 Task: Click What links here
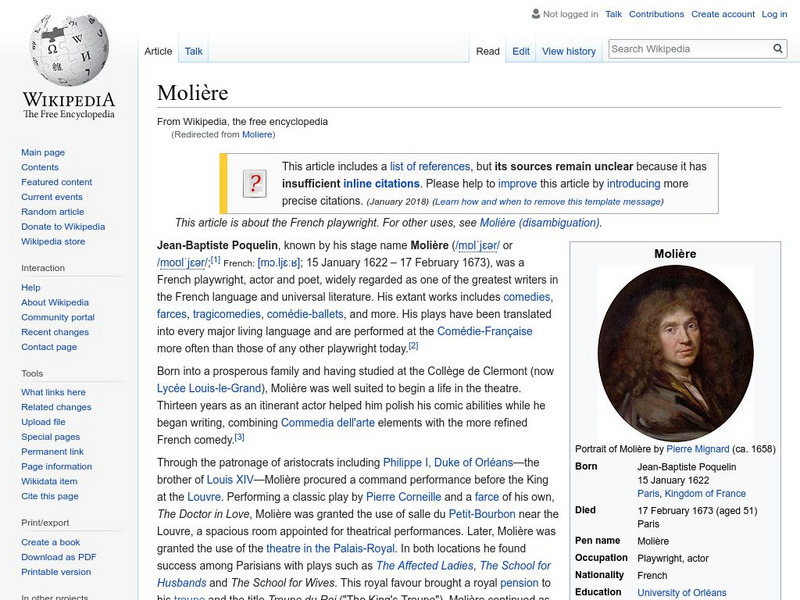(x=53, y=392)
